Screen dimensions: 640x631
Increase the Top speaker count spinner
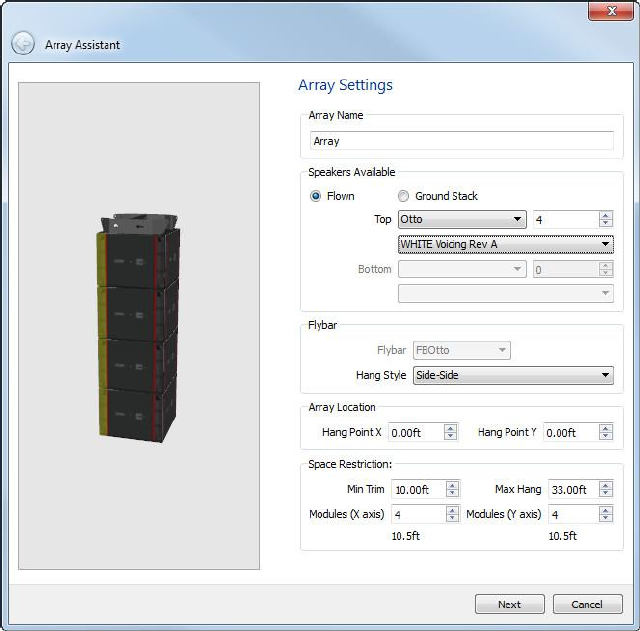pyautogui.click(x=606, y=215)
